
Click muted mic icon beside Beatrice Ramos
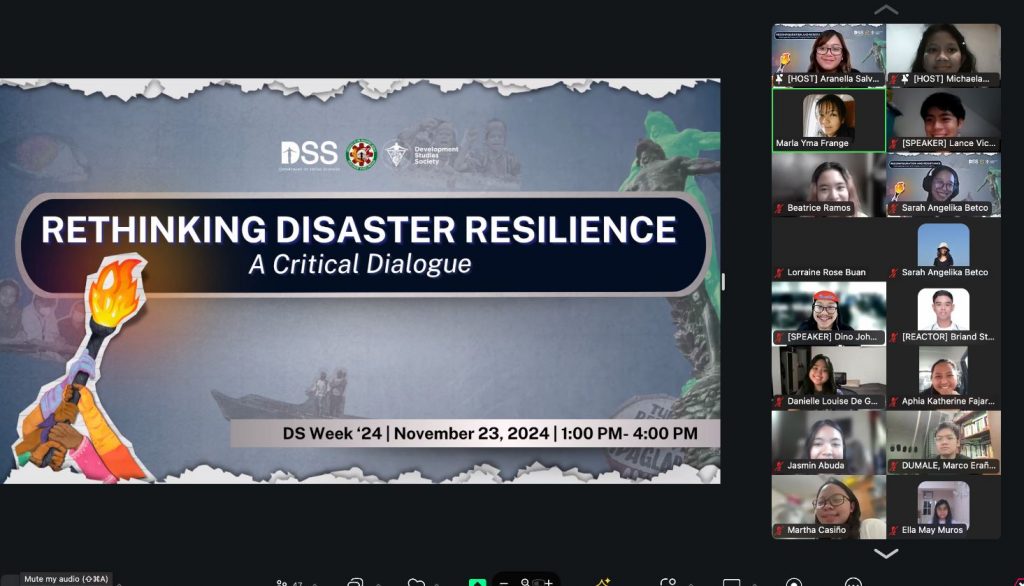pos(779,208)
